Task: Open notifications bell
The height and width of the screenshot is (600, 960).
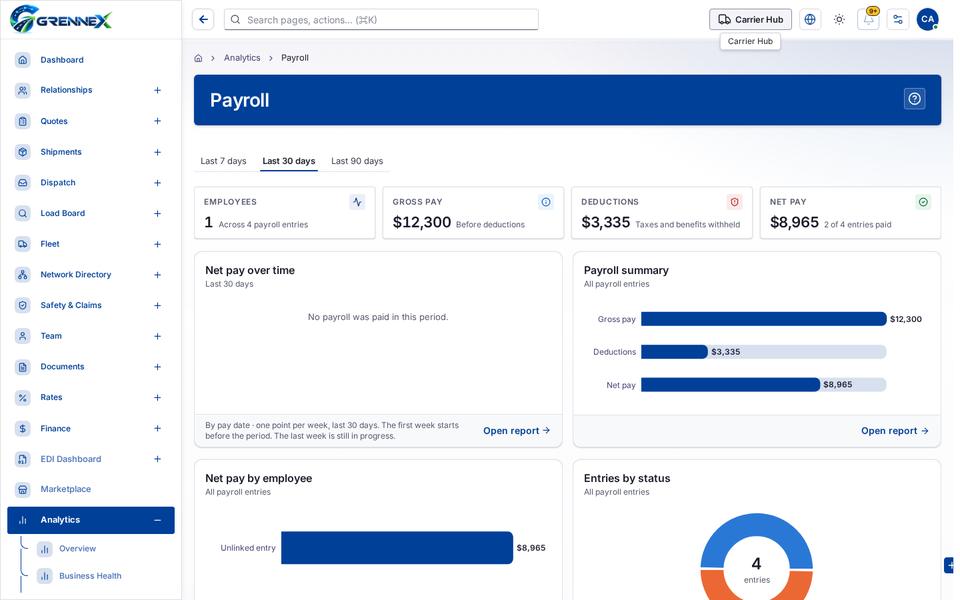Action: [868, 20]
